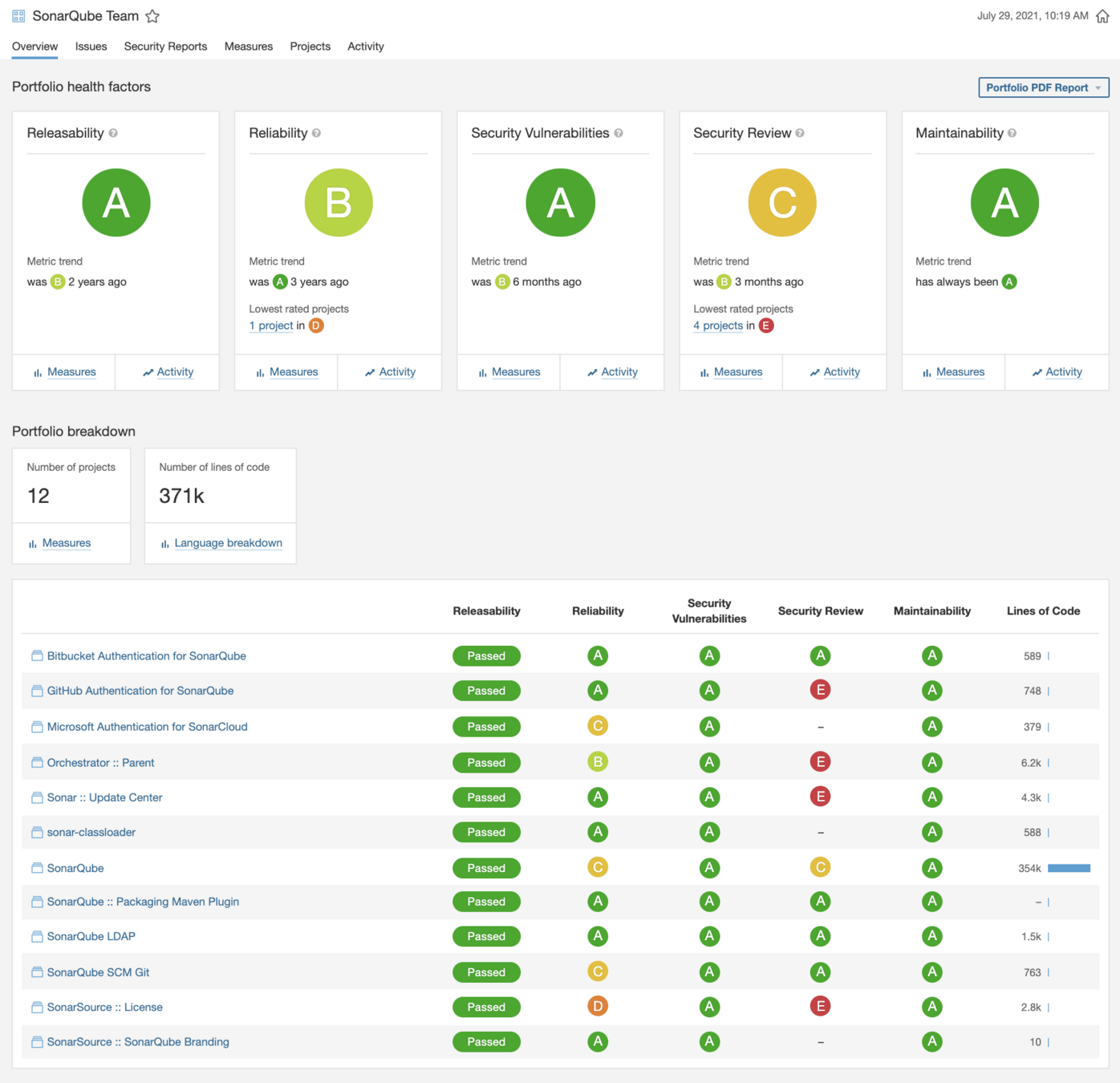Open help icon next to Security Vulnerabilities

tap(619, 133)
